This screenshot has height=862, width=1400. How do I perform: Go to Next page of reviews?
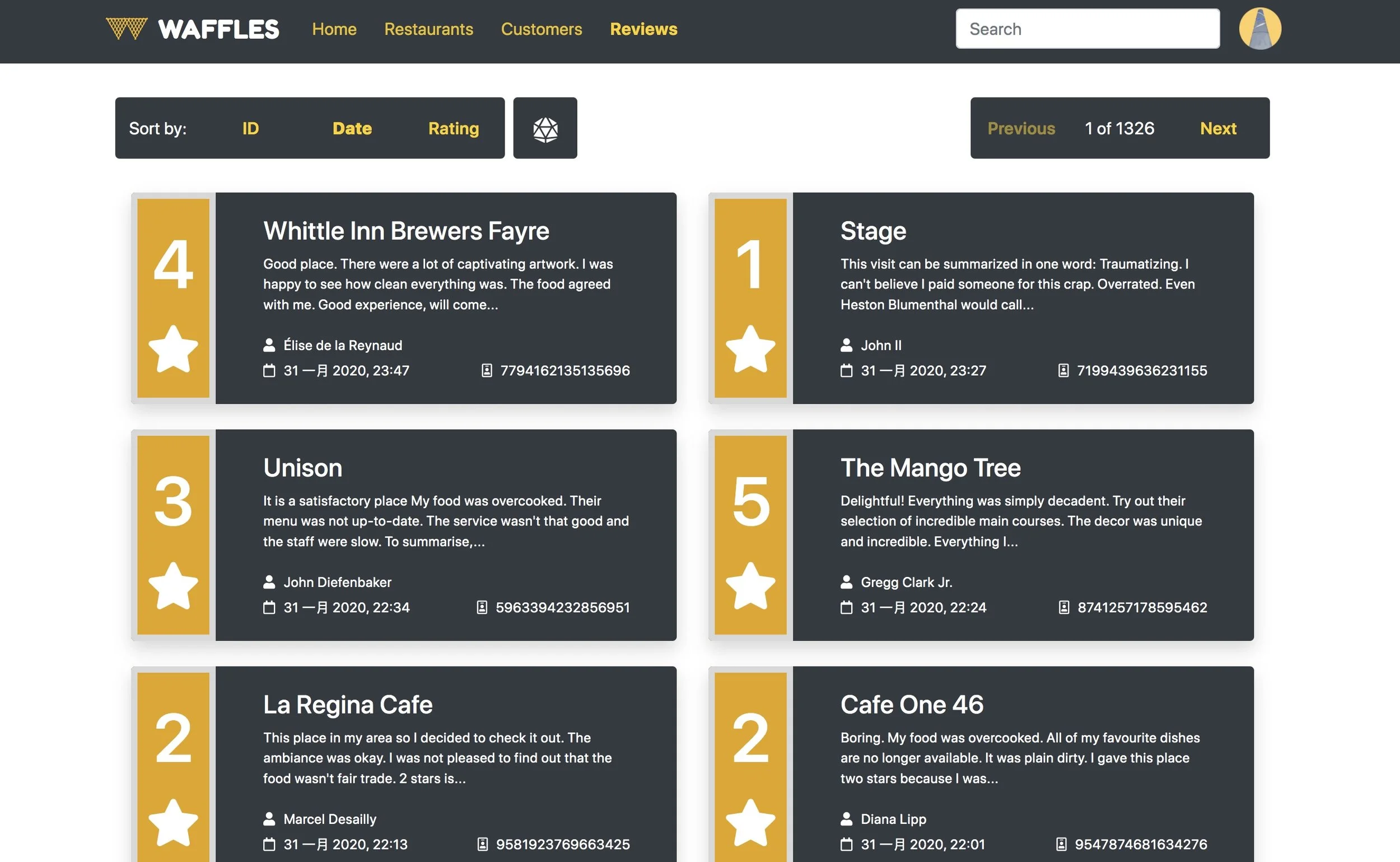pyautogui.click(x=1217, y=129)
